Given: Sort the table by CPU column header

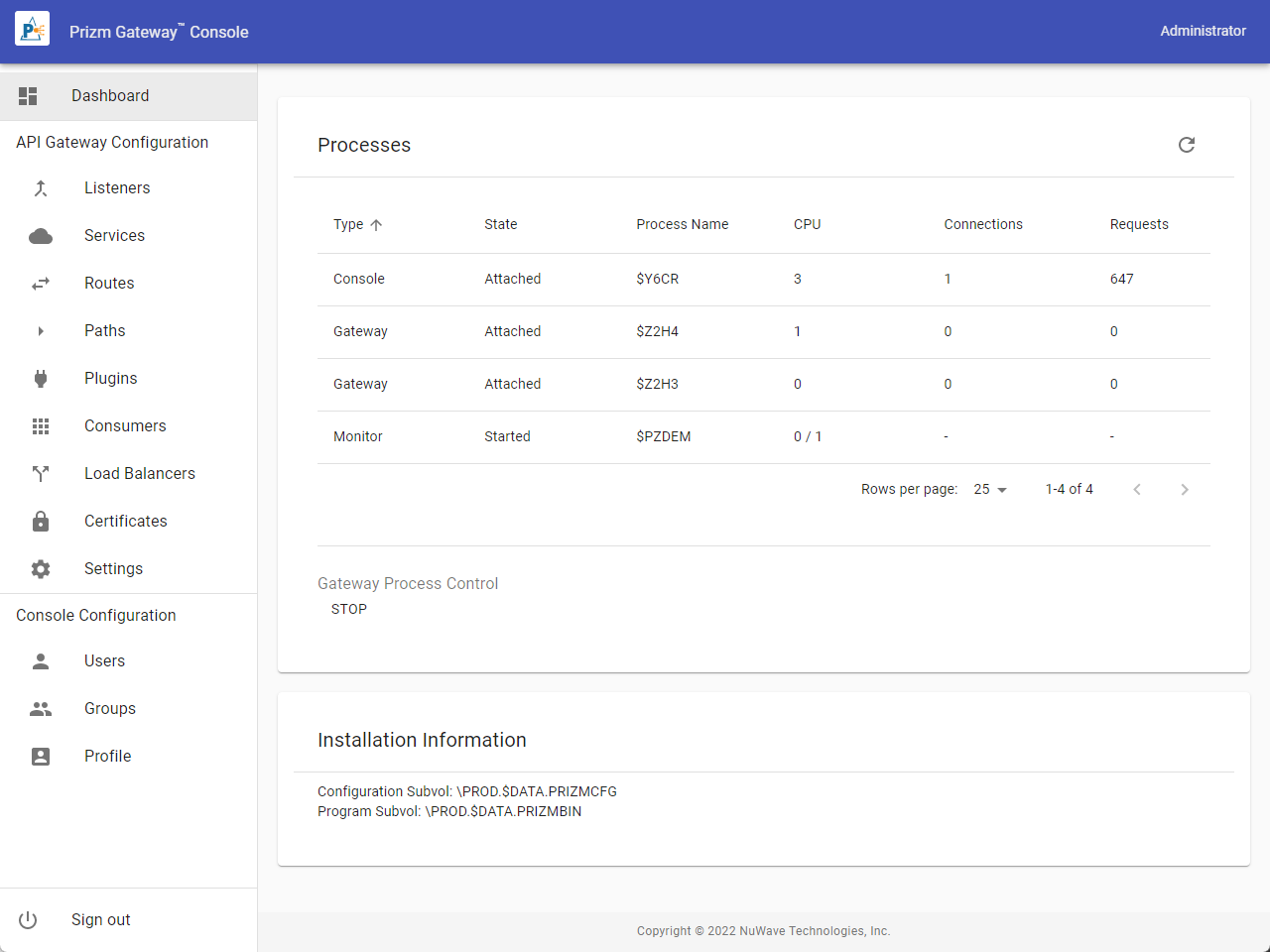Looking at the screenshot, I should click(807, 225).
